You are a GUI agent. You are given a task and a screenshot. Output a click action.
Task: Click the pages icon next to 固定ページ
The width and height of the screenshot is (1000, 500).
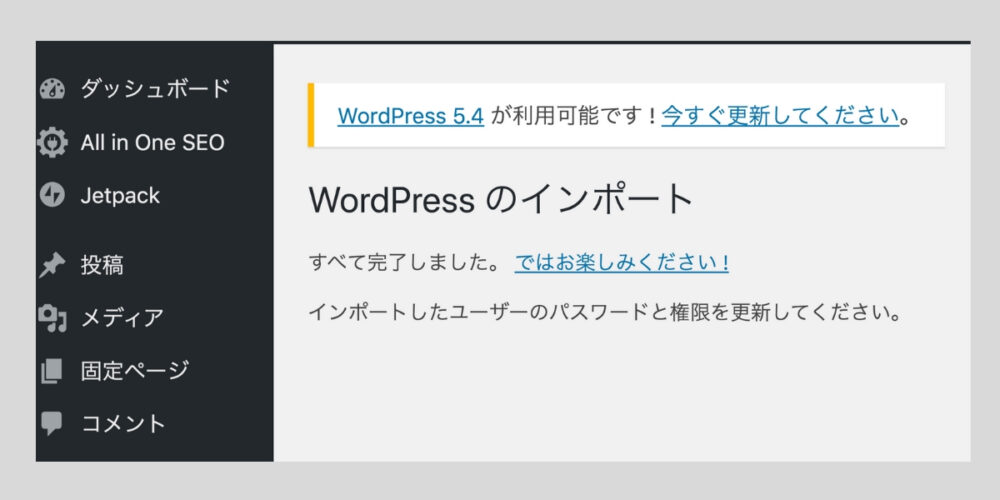tap(52, 371)
